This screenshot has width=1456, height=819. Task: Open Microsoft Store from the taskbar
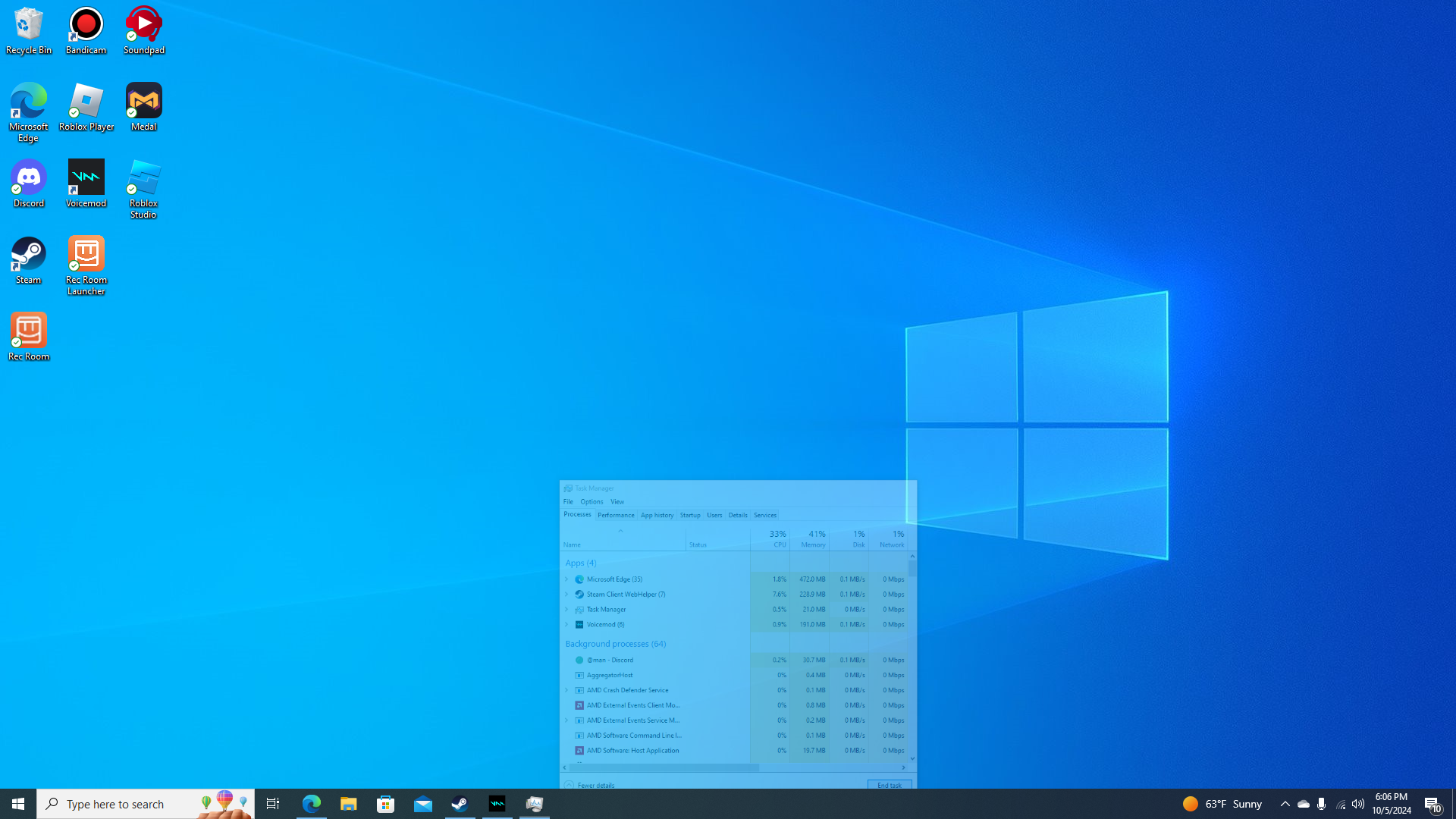tap(386, 804)
